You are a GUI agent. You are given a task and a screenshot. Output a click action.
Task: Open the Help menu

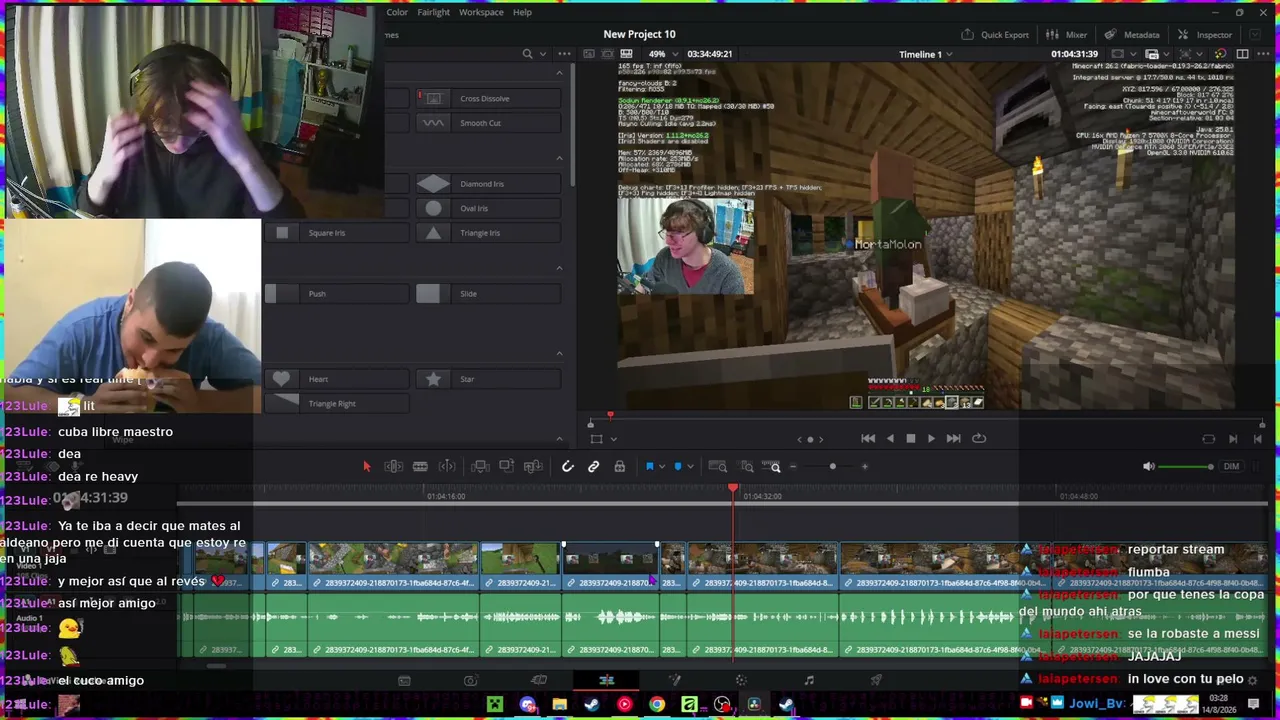click(522, 12)
